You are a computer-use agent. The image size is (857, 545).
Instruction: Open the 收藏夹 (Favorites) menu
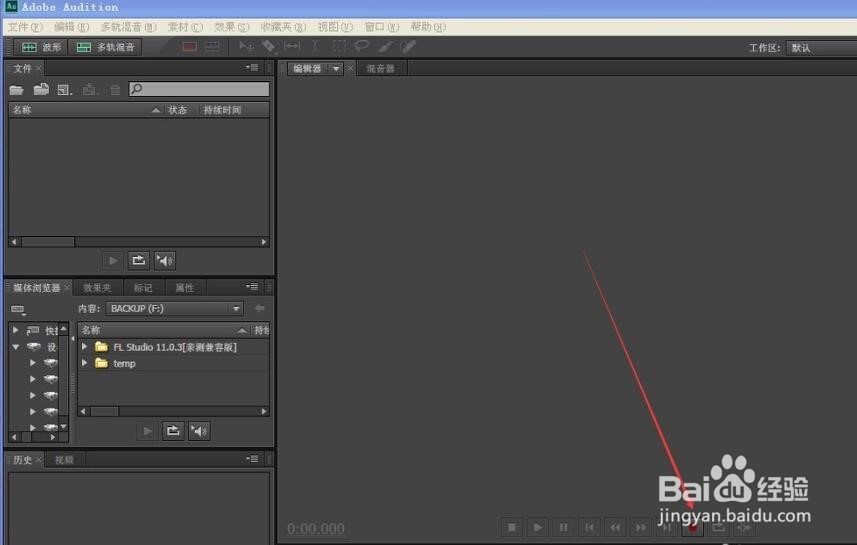(283, 27)
